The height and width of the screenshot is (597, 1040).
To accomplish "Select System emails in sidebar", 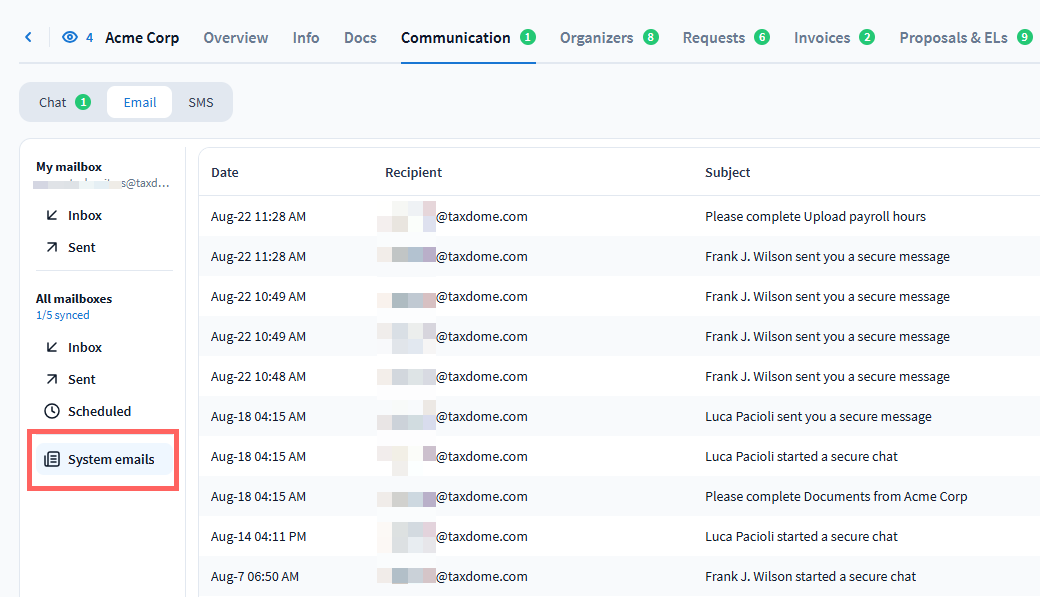I will pos(110,459).
